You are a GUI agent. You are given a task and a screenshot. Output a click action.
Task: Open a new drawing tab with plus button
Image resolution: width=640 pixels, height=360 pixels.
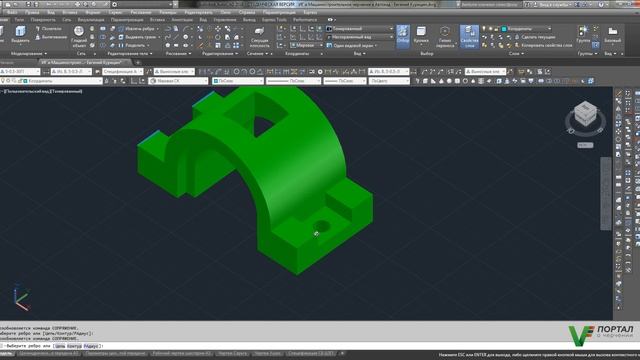coord(138,62)
